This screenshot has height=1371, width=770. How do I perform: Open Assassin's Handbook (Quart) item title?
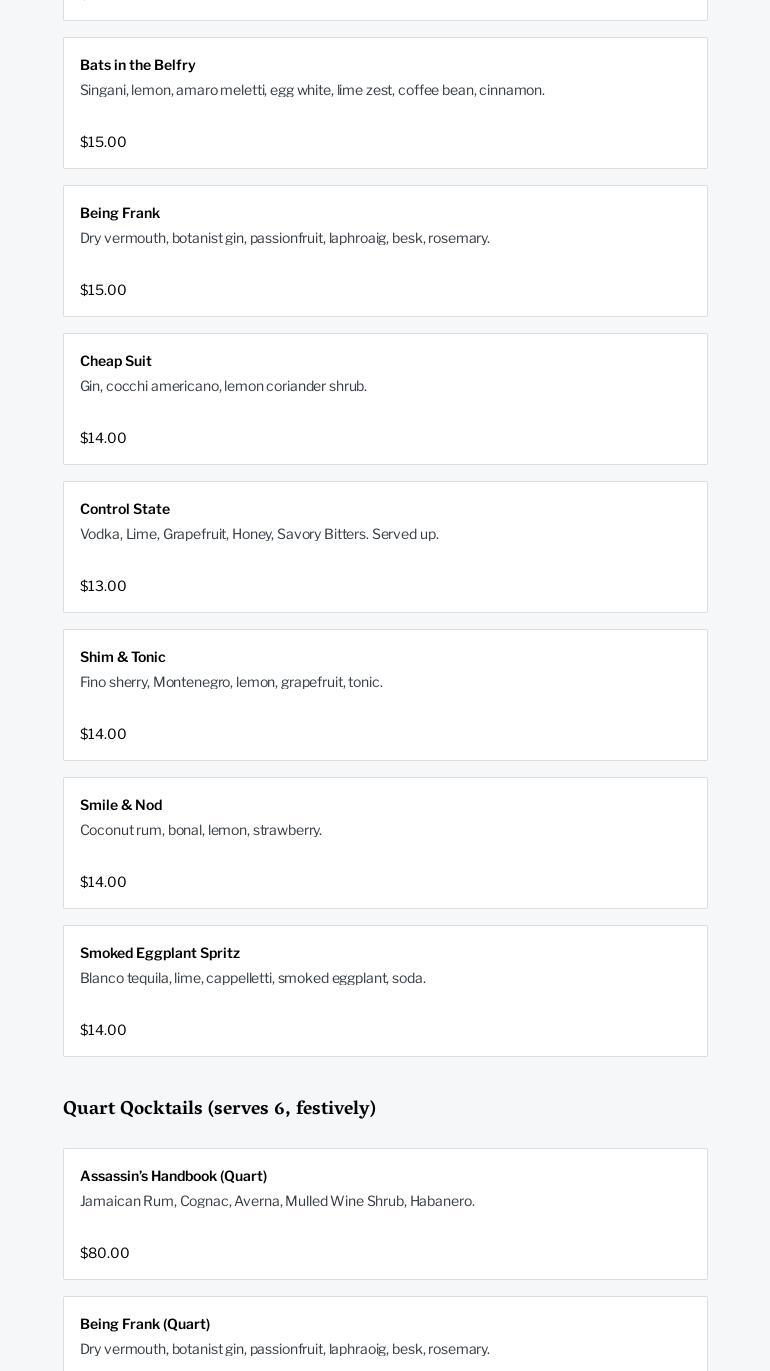[x=173, y=1176]
